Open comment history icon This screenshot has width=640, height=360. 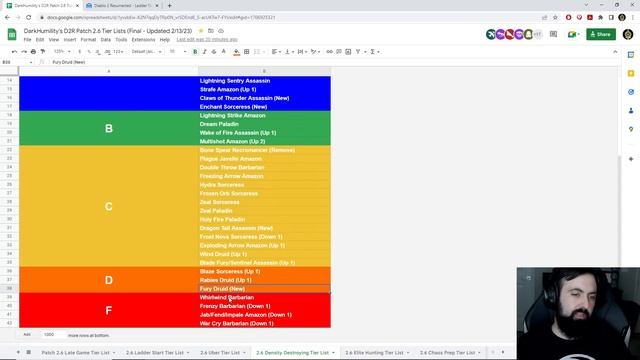pos(553,34)
